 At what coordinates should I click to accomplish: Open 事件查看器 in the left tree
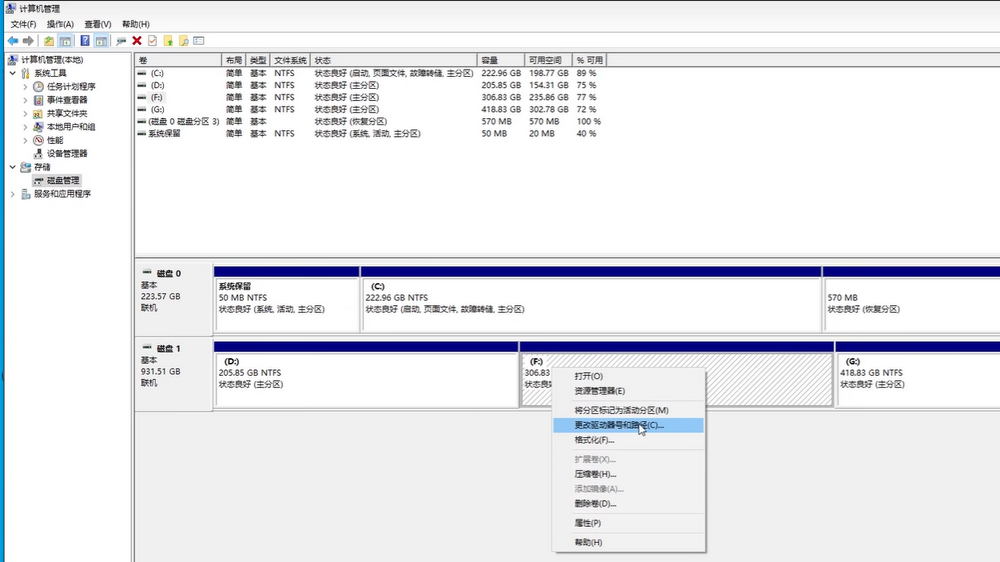click(66, 100)
